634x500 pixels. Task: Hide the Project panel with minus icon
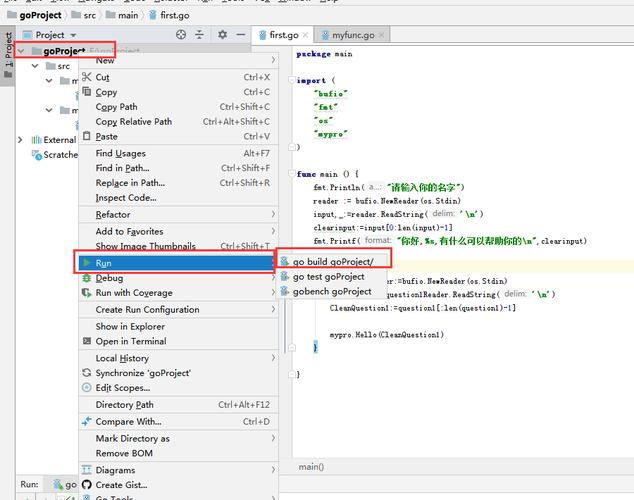(x=241, y=35)
